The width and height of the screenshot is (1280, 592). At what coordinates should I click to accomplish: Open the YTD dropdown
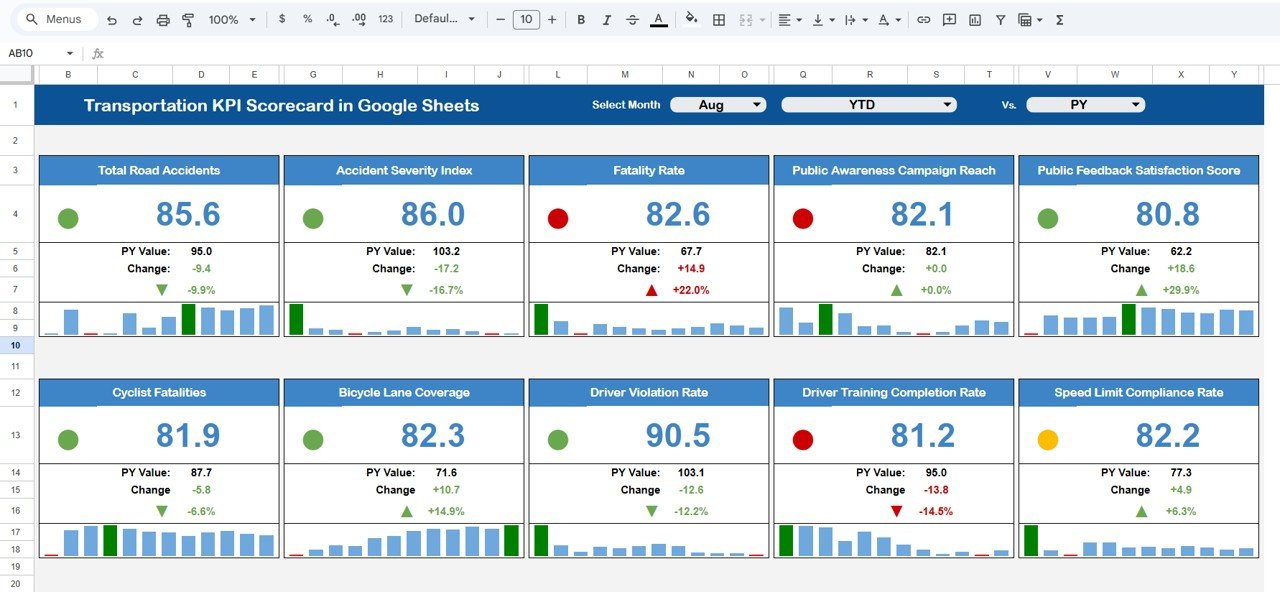pyautogui.click(x=868, y=104)
